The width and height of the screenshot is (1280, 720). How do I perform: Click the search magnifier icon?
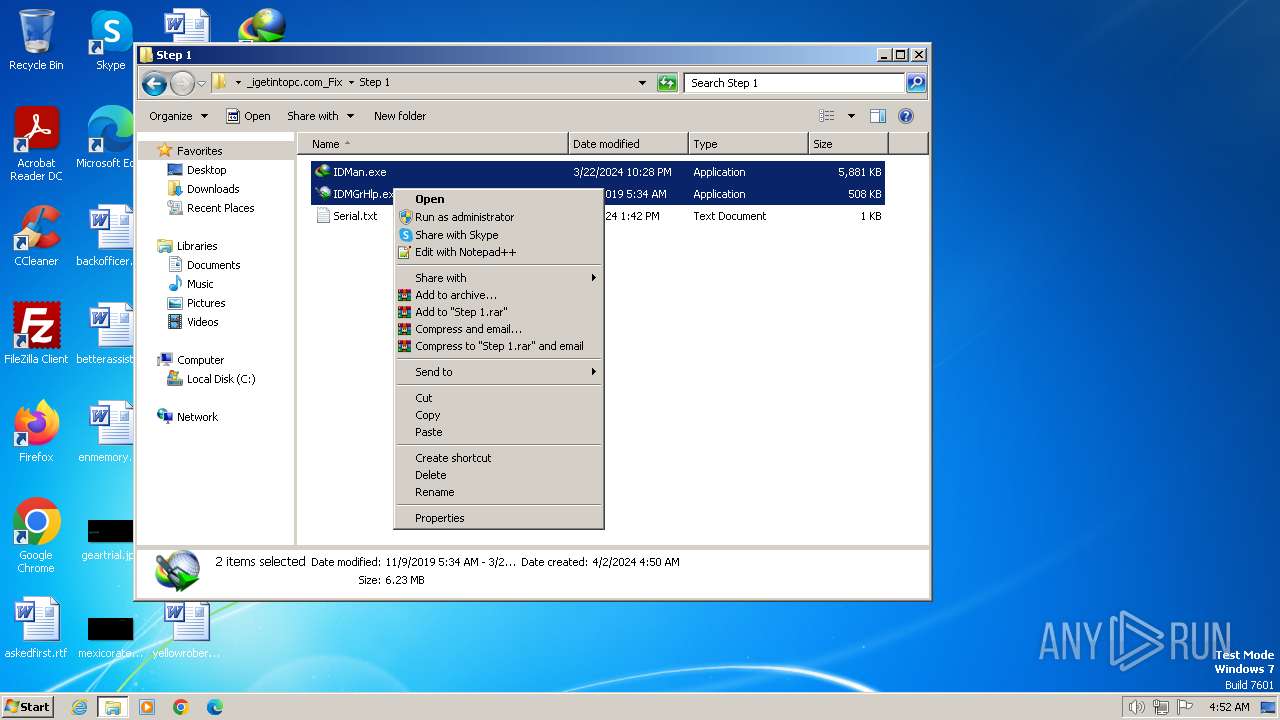click(915, 83)
